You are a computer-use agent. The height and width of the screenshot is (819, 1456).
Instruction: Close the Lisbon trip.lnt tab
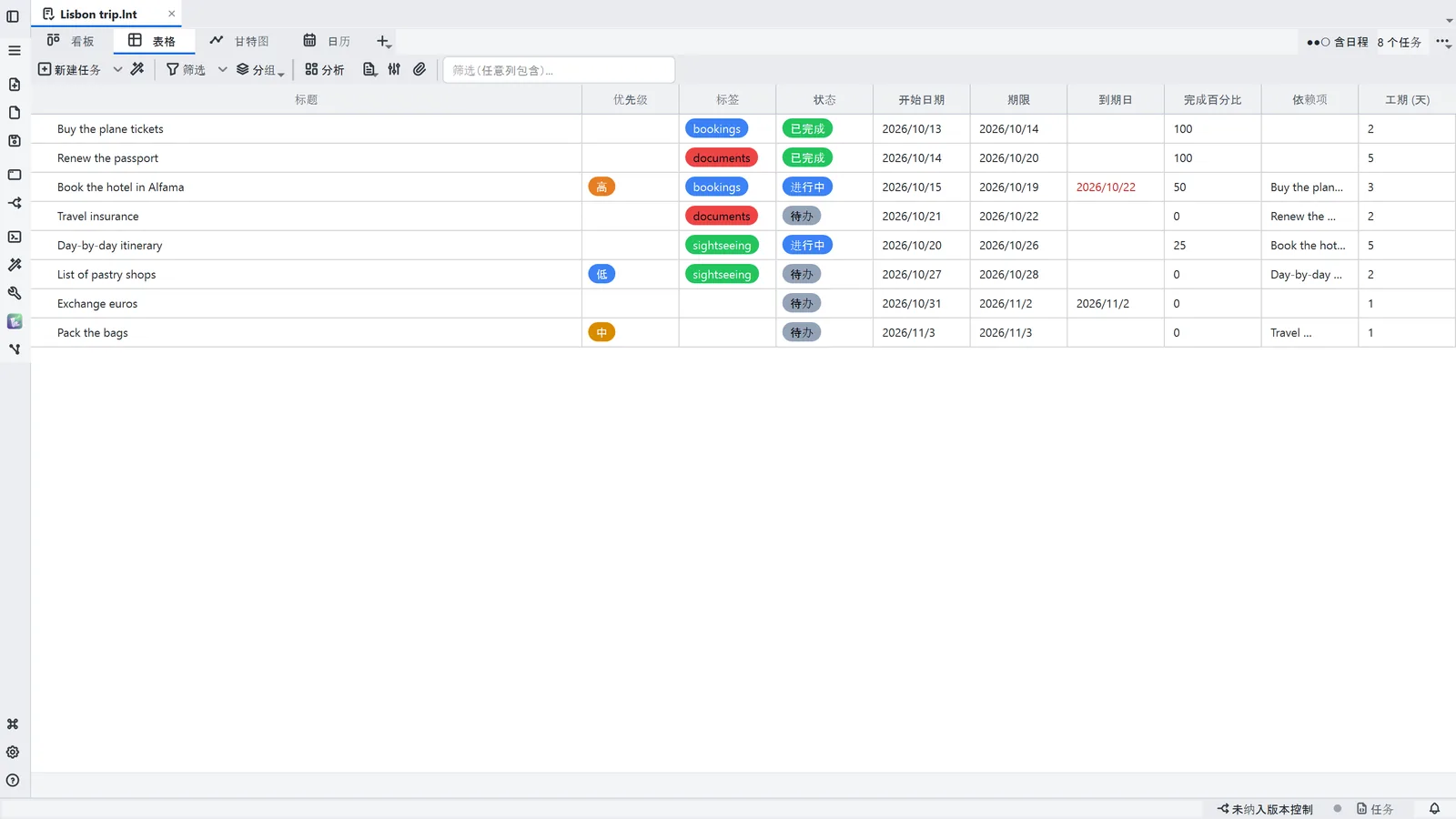coord(171,14)
